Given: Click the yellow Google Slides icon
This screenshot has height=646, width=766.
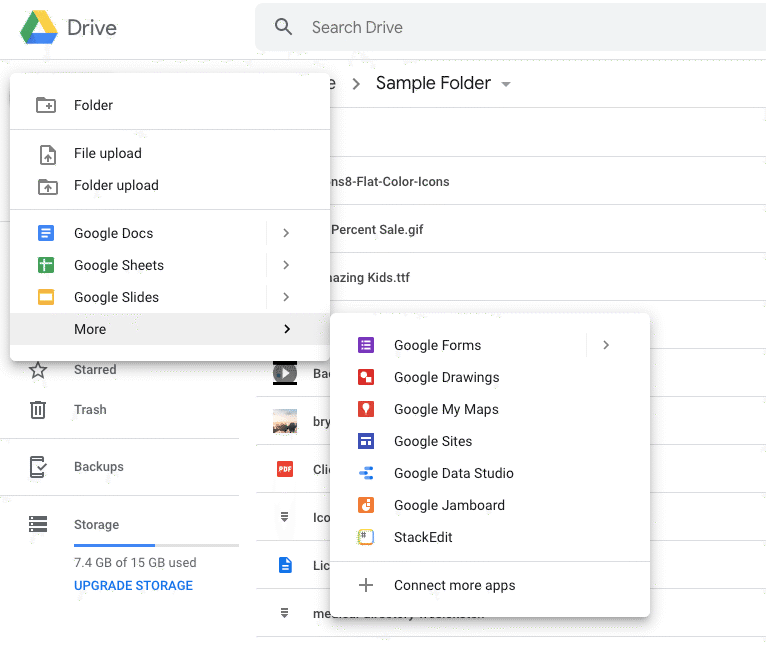Looking at the screenshot, I should [x=46, y=297].
